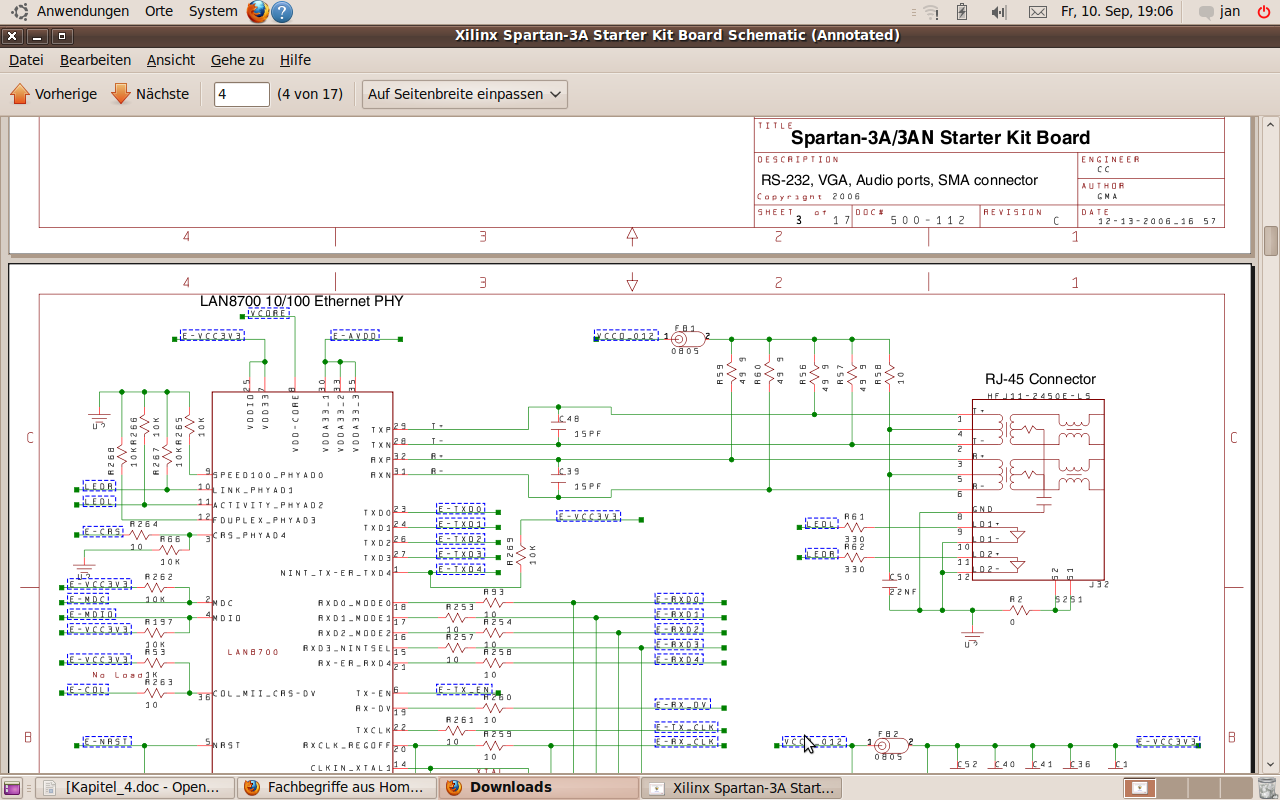The height and width of the screenshot is (800, 1280).
Task: Click the title 'Spartan-3A/3AN Starter Kit Board'
Action: coord(940,138)
